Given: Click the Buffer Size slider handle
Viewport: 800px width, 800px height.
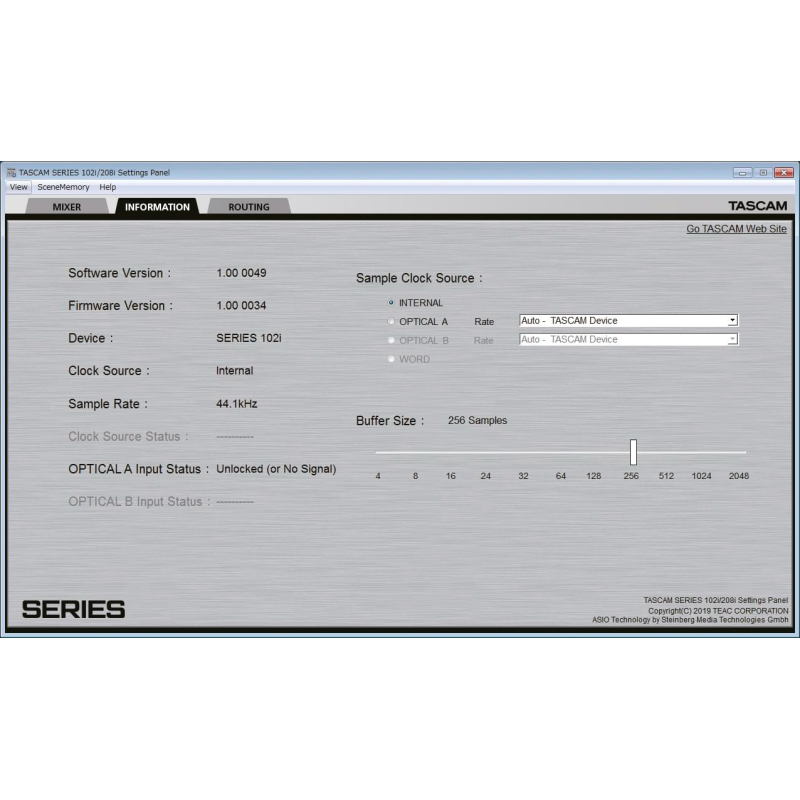Looking at the screenshot, I should 633,452.
